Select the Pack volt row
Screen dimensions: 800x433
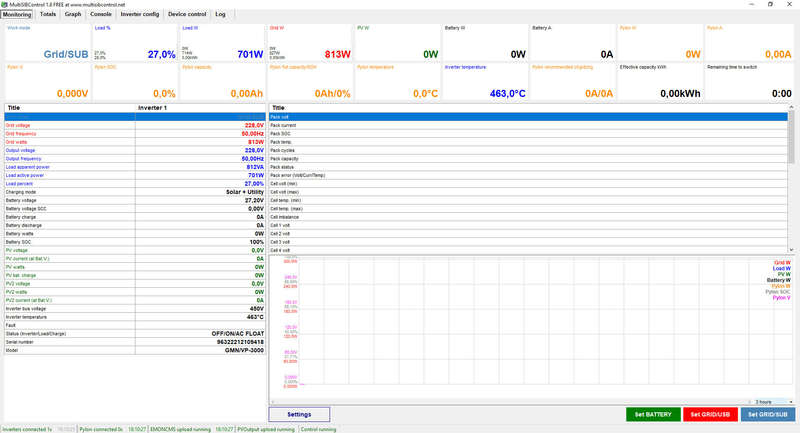(x=528, y=117)
